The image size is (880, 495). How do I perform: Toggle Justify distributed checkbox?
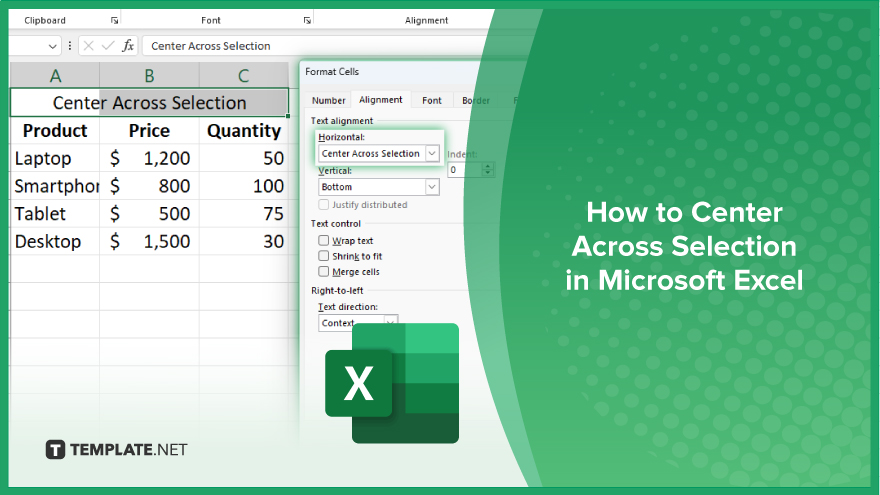[x=323, y=205]
